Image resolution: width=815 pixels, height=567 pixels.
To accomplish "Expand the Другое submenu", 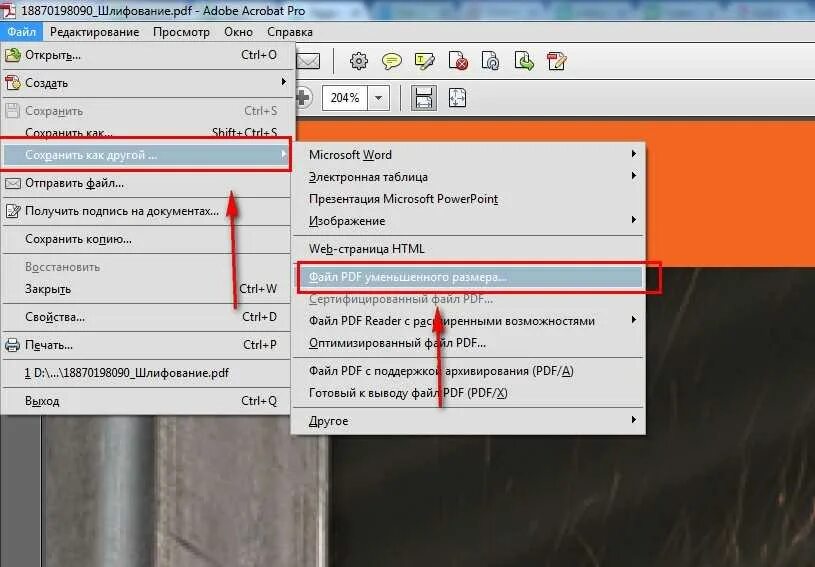I will [x=469, y=421].
